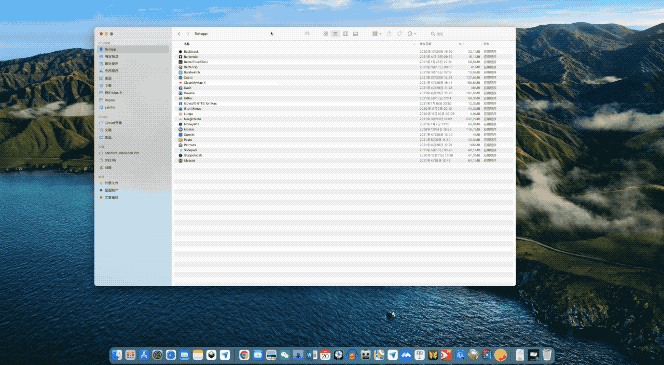Screen dimensions: 664x365
Task: Open App Store from the Dock
Action: 144,355
